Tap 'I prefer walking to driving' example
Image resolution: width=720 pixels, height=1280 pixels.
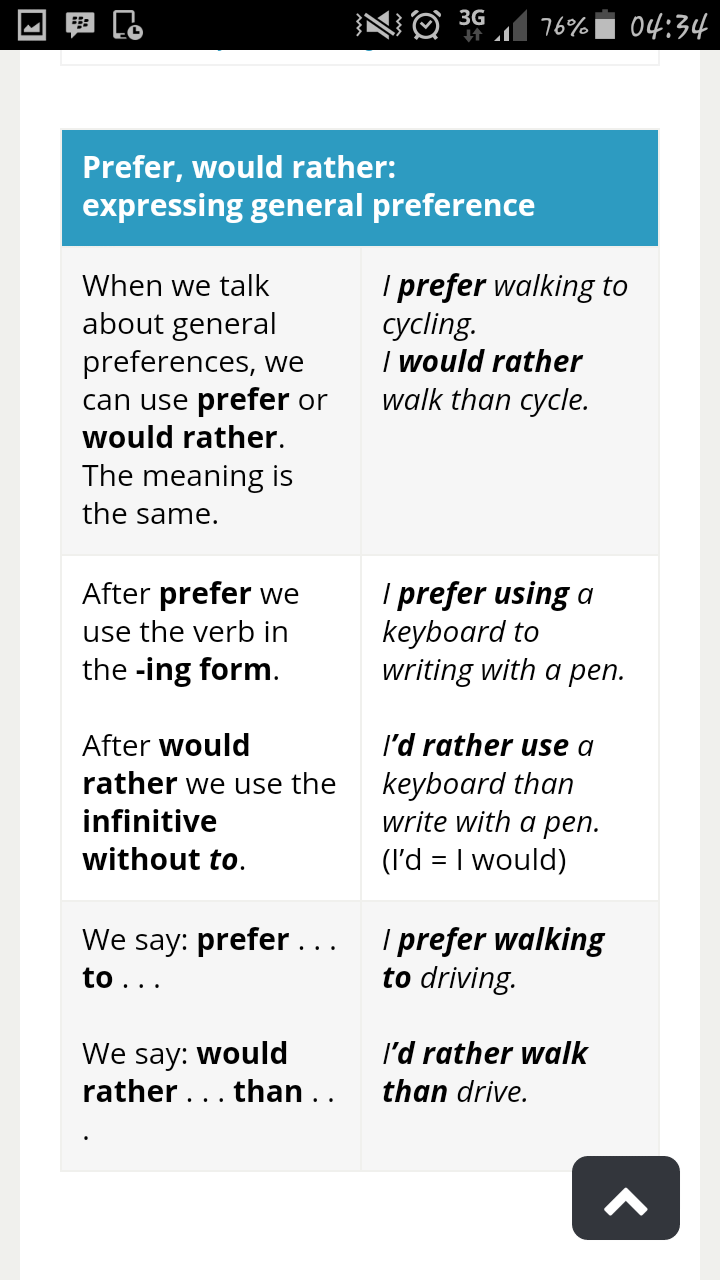point(493,958)
